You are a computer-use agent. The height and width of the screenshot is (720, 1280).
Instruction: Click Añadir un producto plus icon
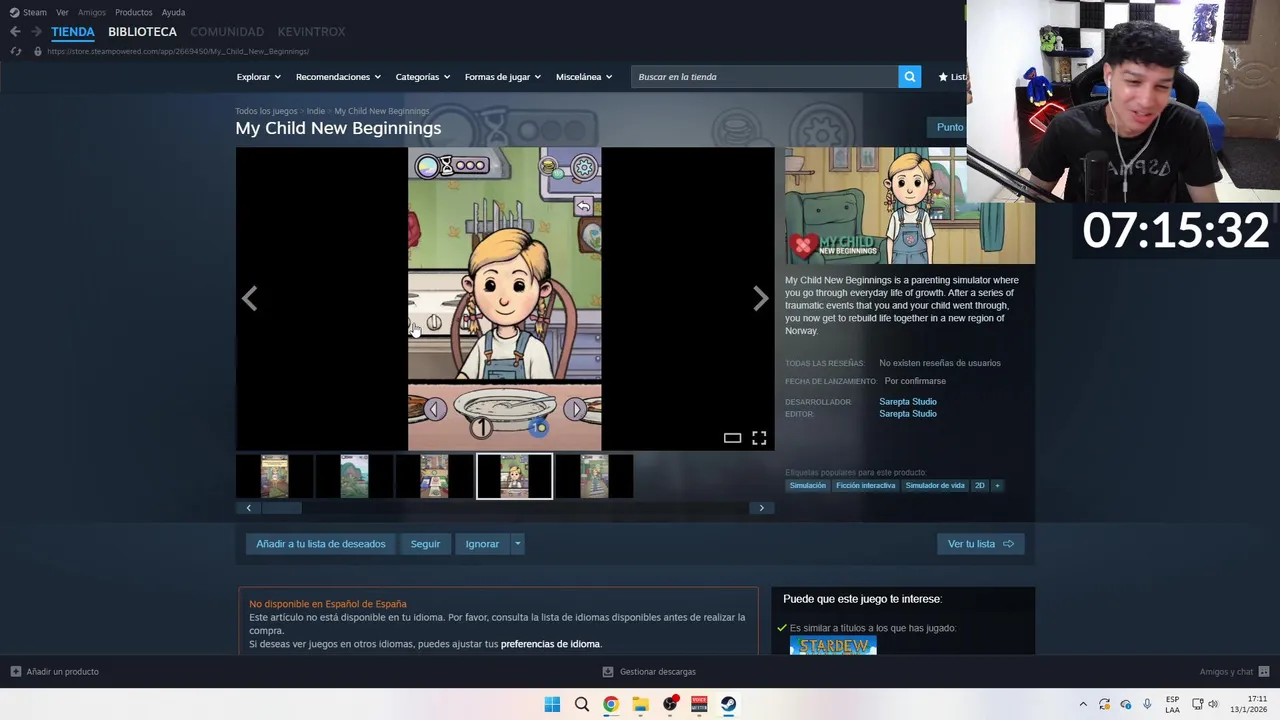tap(16, 672)
